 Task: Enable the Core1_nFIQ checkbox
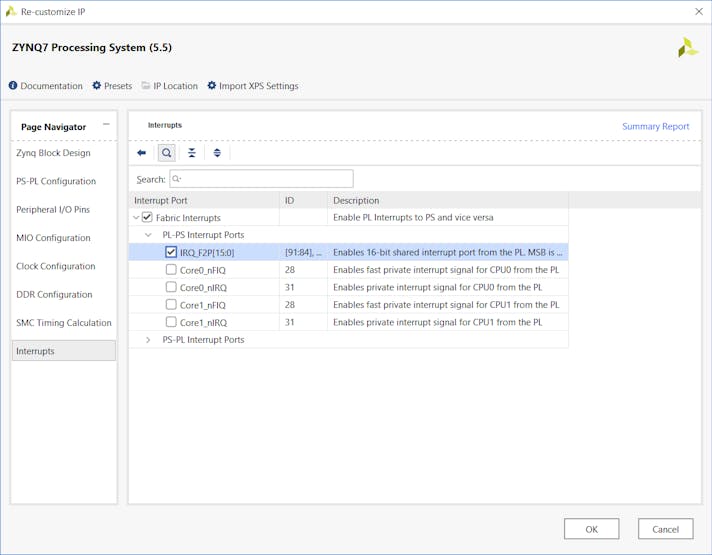[x=171, y=304]
